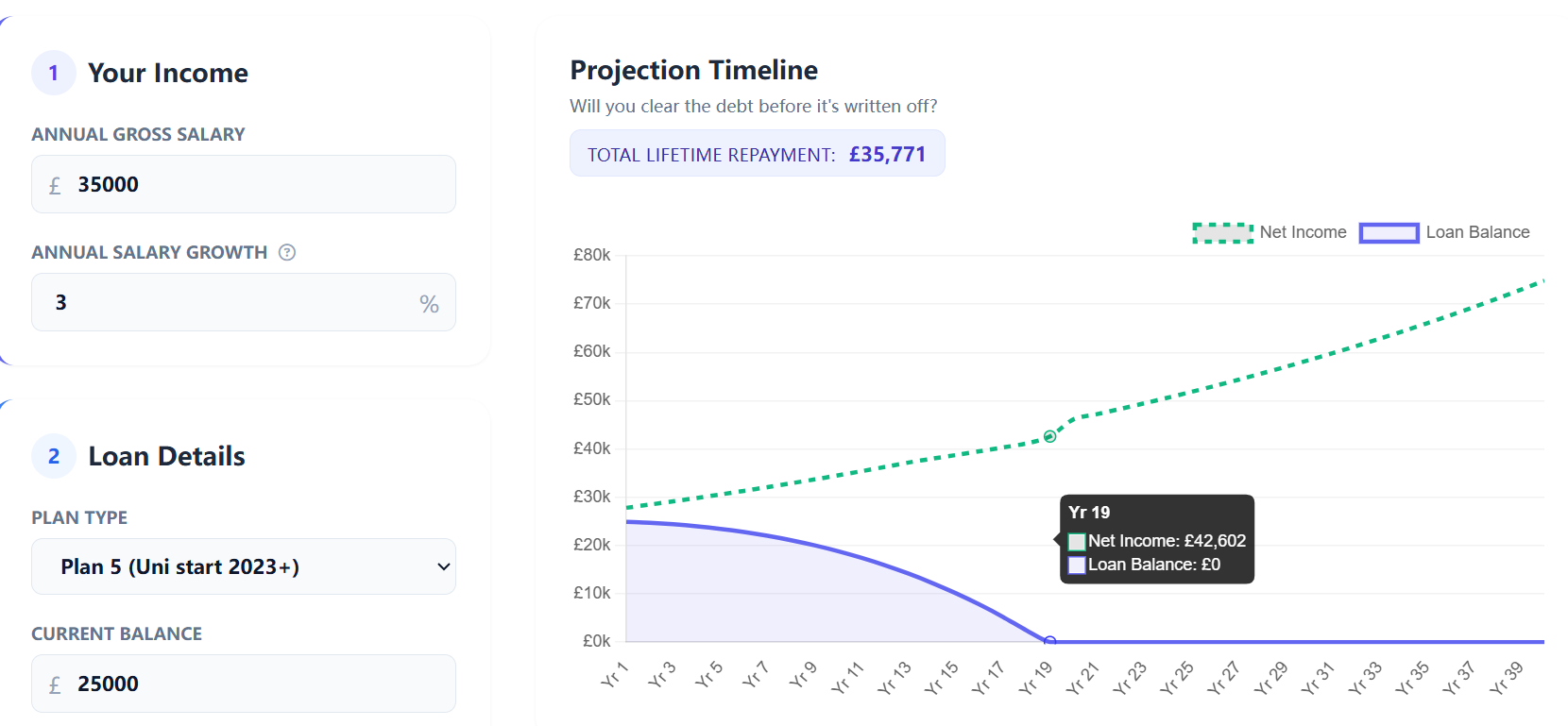Click the purple Loan Balance legend swatch
The image size is (1568, 726).
click(x=1389, y=232)
